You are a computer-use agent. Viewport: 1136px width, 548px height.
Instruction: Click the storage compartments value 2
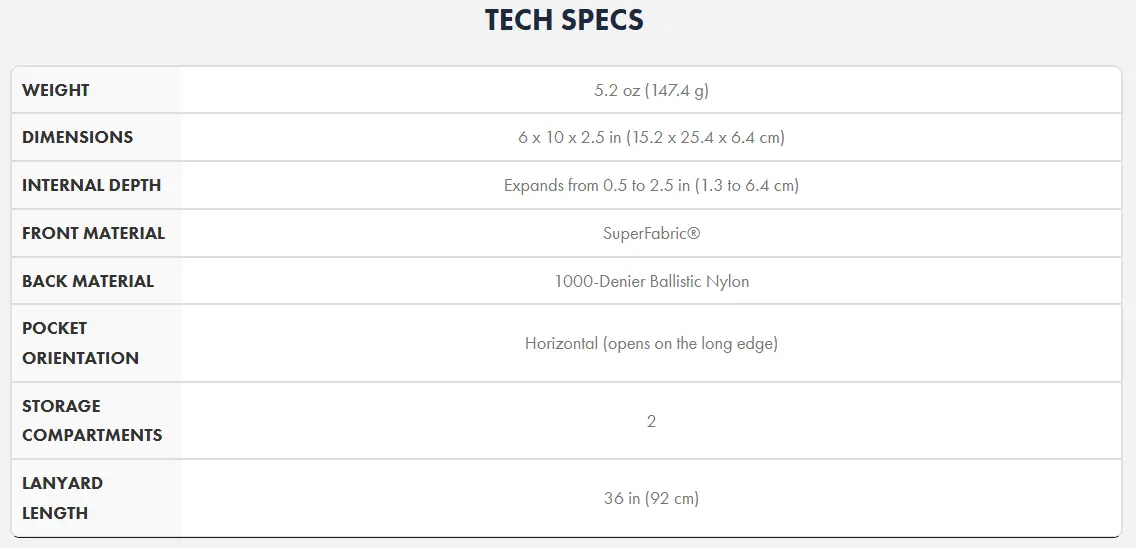pos(651,420)
